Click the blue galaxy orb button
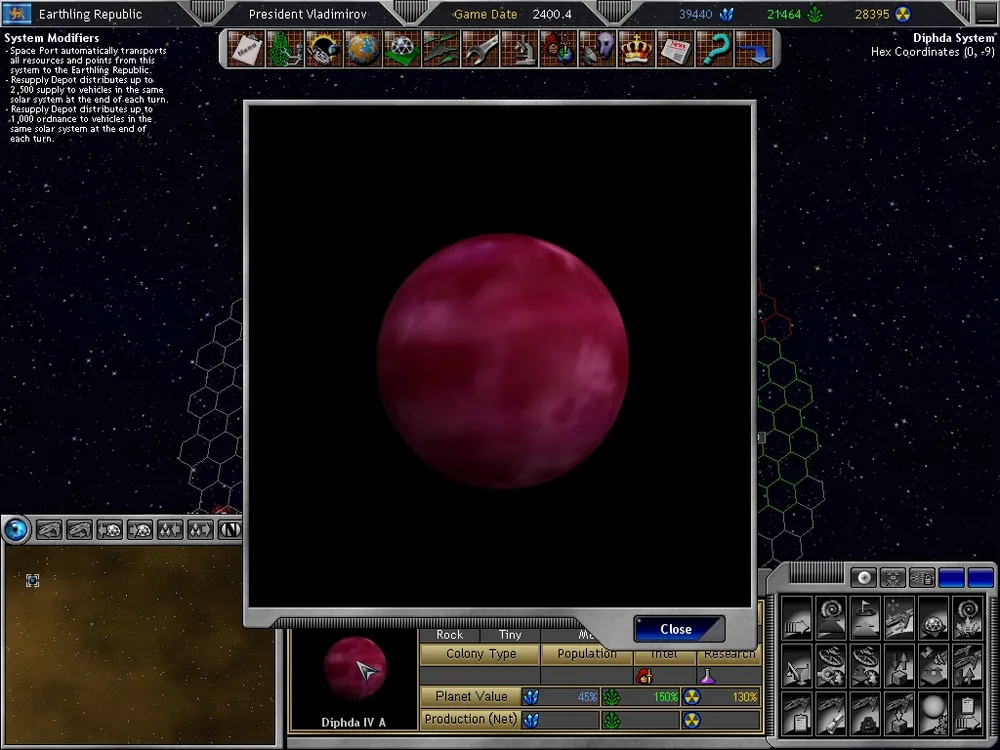The height and width of the screenshot is (750, 1000). pyautogui.click(x=16, y=530)
